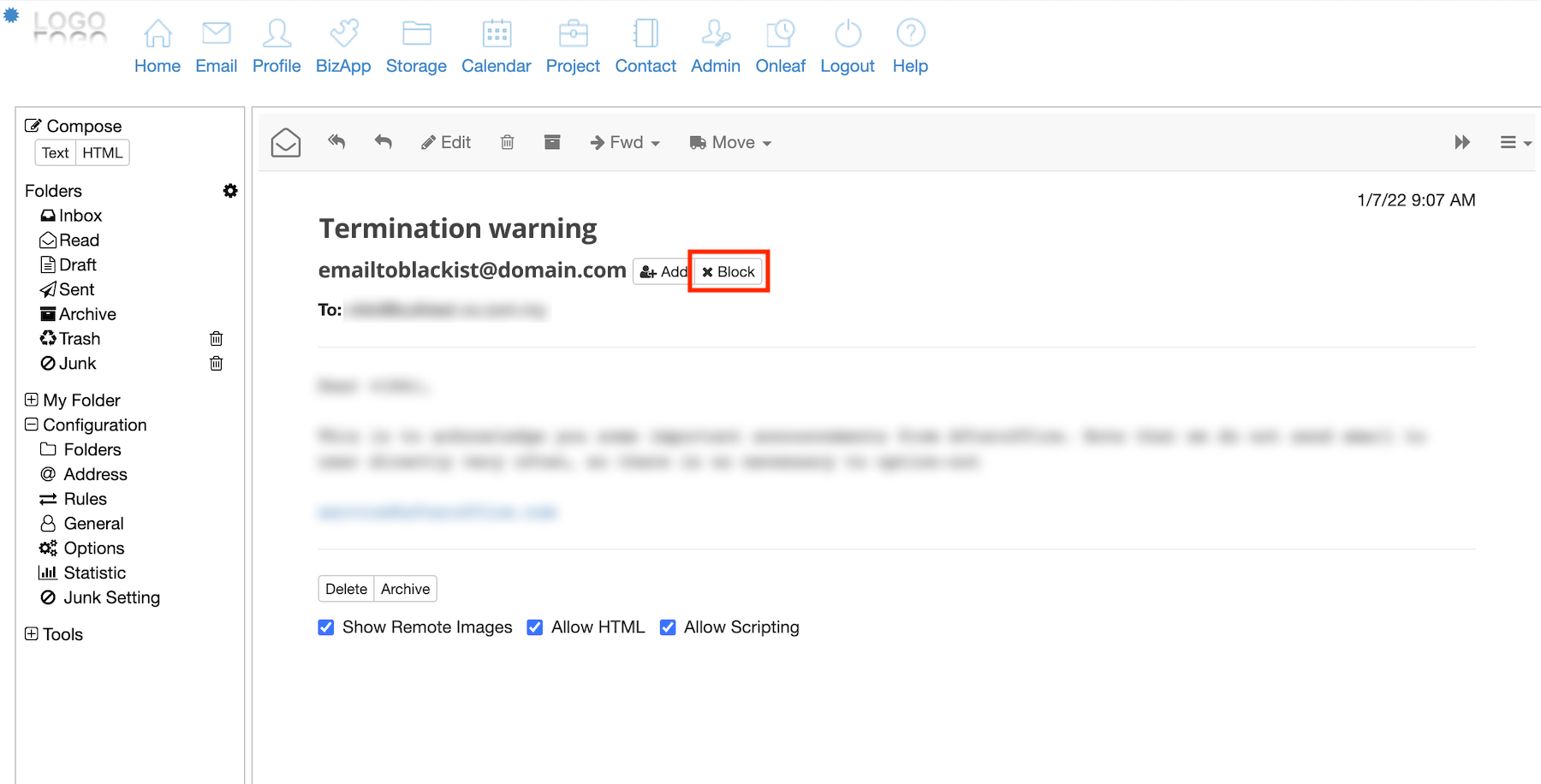Open the Move dropdown menu
Screen dimensions: 1541x784
click(x=730, y=142)
